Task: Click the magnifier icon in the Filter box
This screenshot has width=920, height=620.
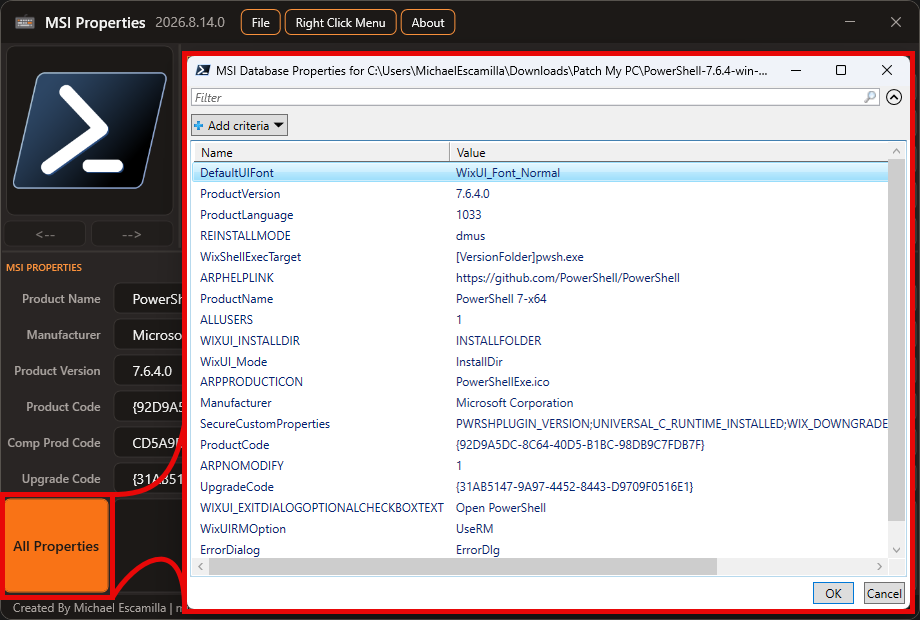Action: [x=870, y=97]
